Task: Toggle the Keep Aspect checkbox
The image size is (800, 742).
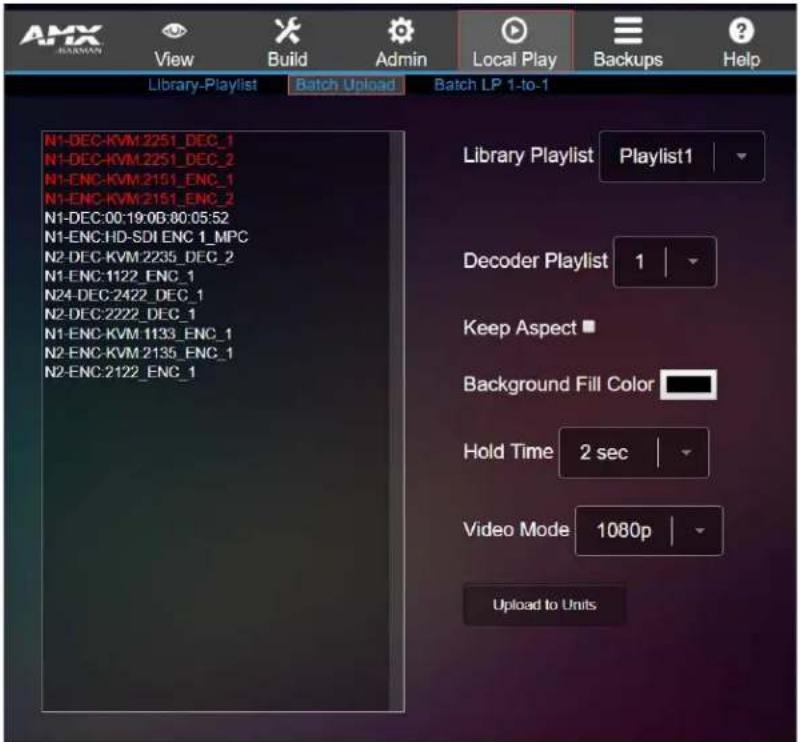Action: (589, 326)
